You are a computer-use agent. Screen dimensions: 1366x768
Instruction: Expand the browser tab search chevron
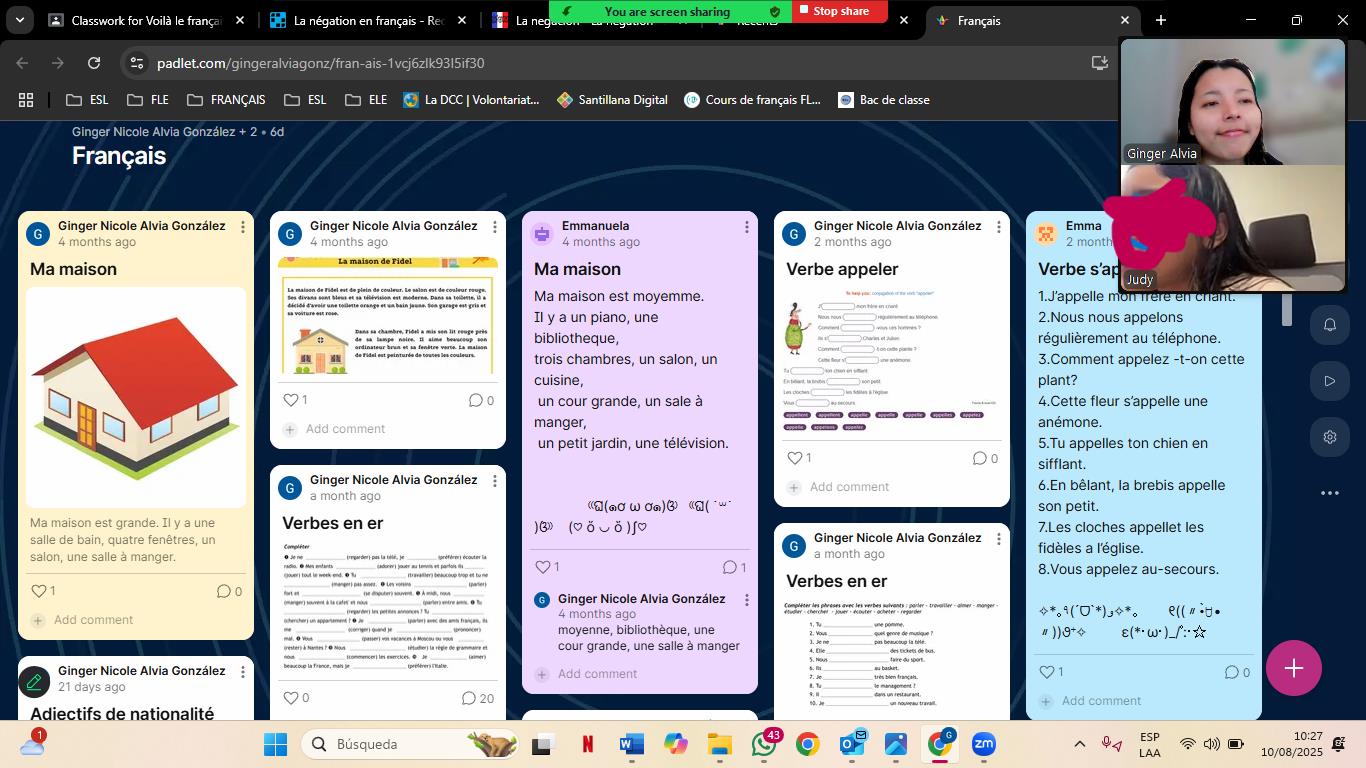pos(20,20)
